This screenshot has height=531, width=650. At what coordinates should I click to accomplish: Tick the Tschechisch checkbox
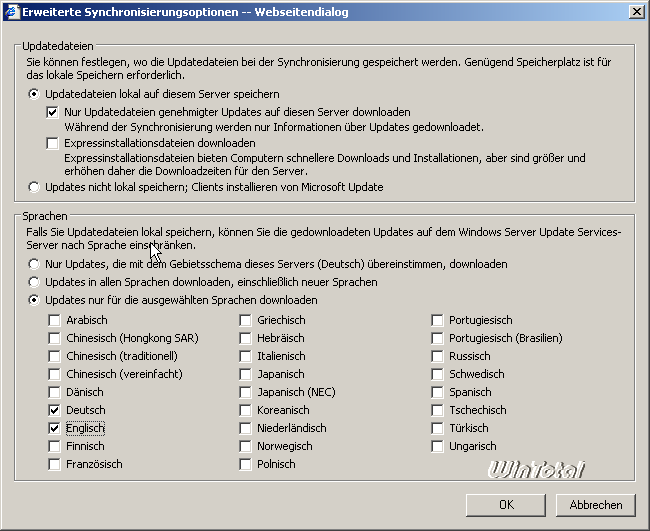click(437, 410)
